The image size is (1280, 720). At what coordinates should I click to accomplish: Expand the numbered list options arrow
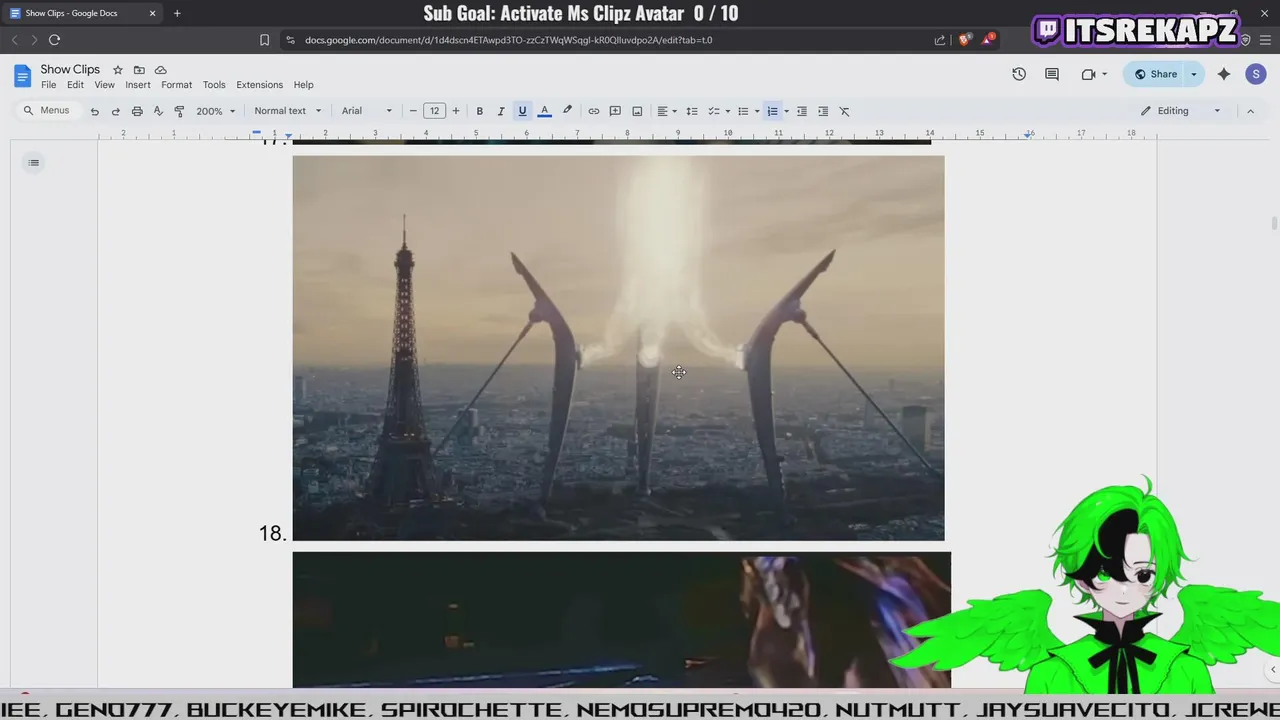coord(786,111)
